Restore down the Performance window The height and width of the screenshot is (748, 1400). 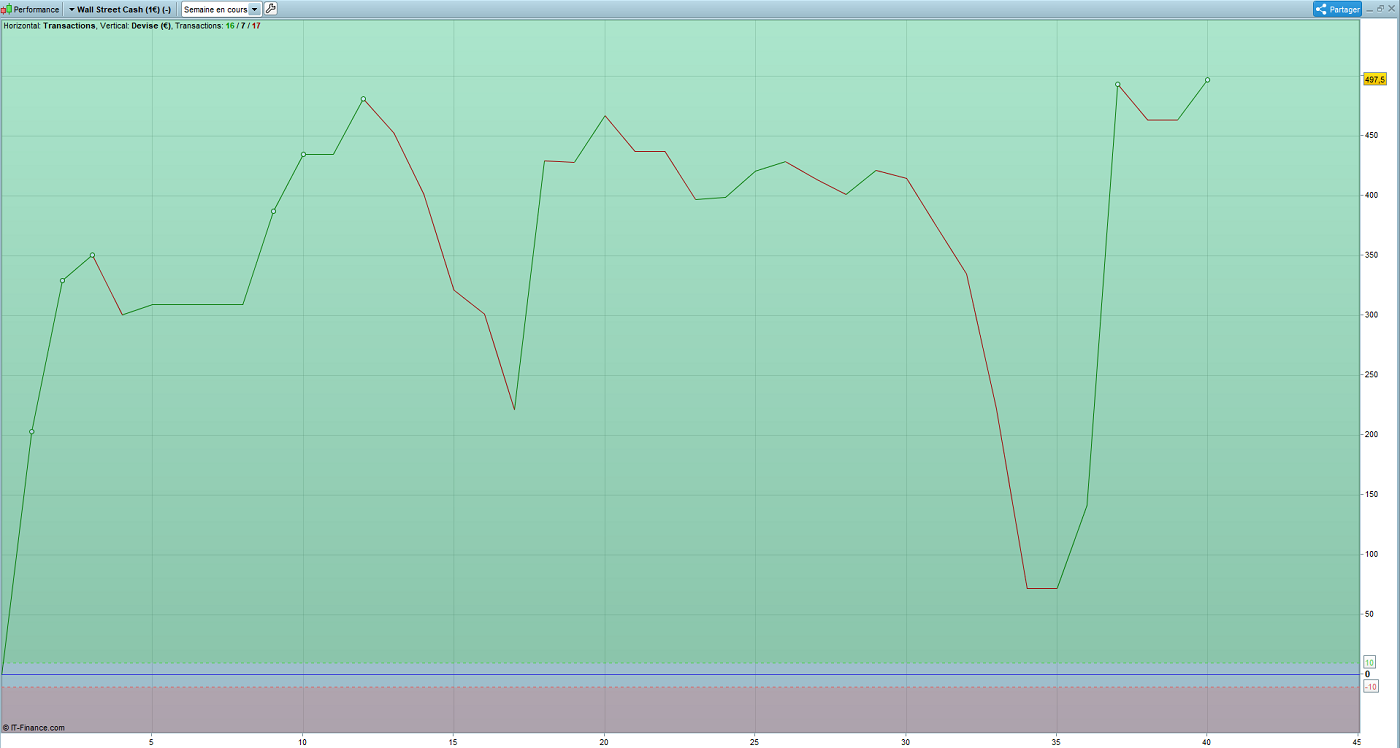point(1381,8)
